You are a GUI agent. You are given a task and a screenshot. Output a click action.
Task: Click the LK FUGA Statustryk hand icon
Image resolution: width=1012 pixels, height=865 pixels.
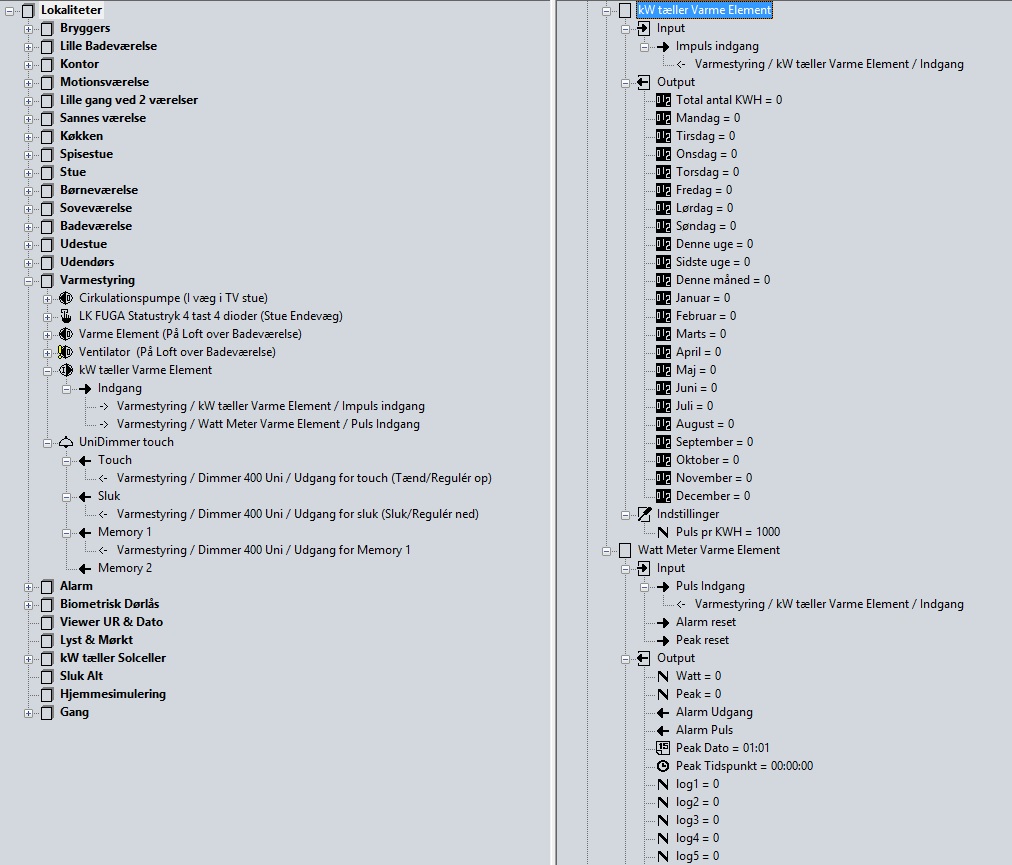[66, 316]
